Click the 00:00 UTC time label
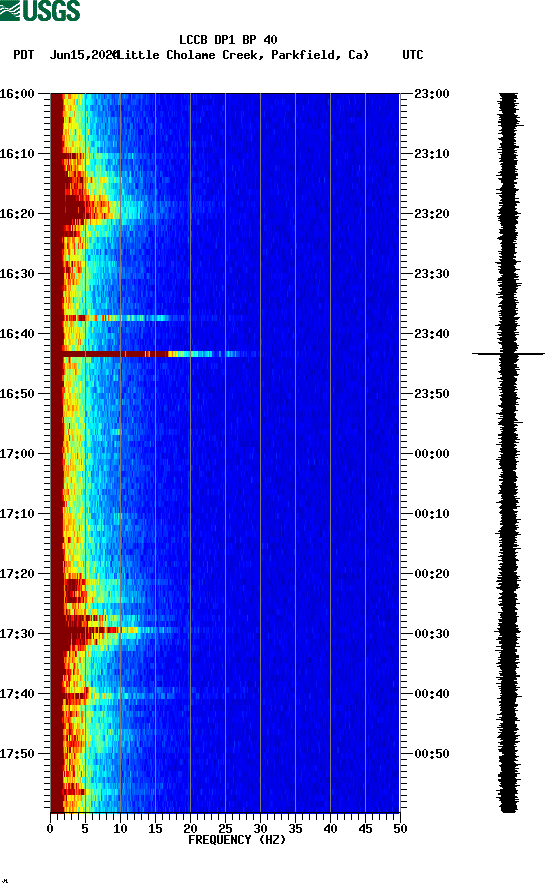The image size is (552, 892). pos(432,454)
